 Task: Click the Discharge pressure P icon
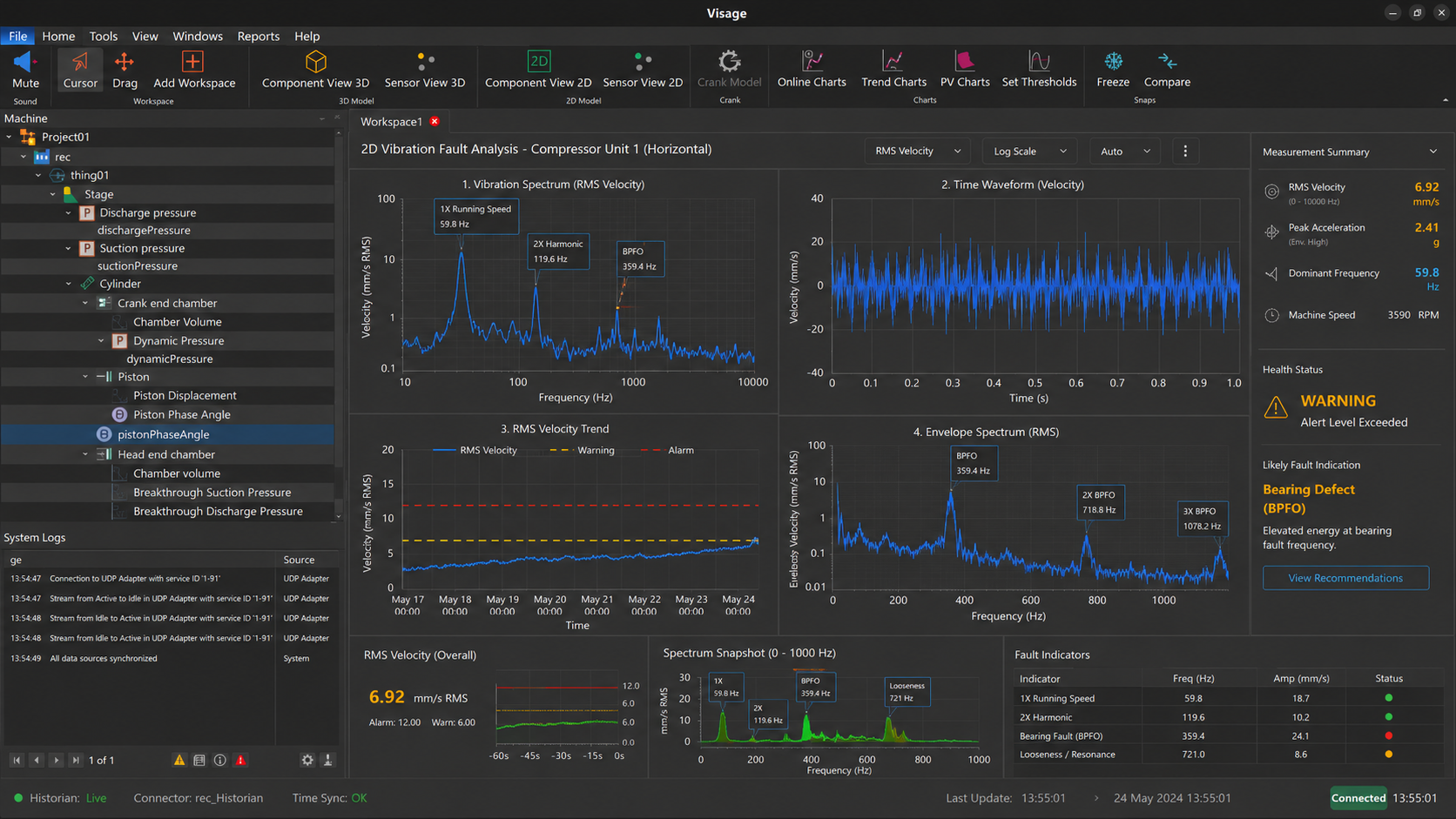87,212
